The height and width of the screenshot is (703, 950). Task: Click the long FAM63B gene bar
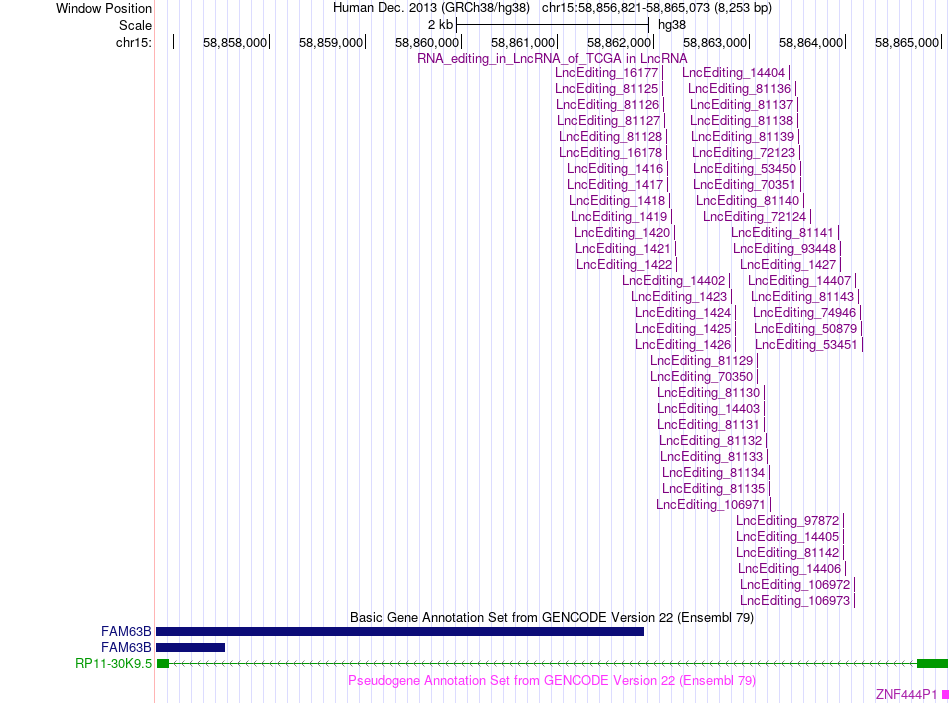400,631
